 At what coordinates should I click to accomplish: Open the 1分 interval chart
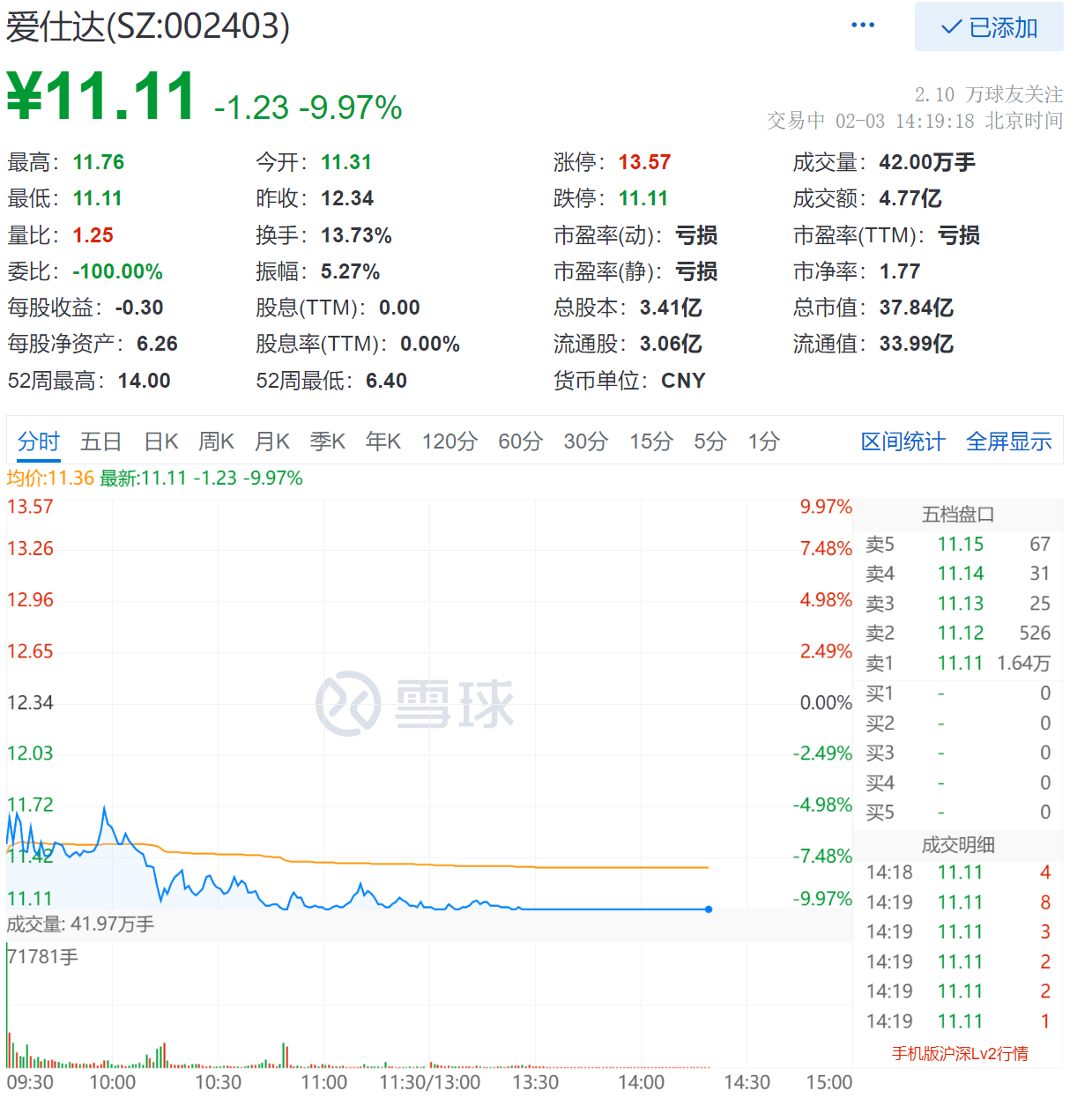click(764, 441)
